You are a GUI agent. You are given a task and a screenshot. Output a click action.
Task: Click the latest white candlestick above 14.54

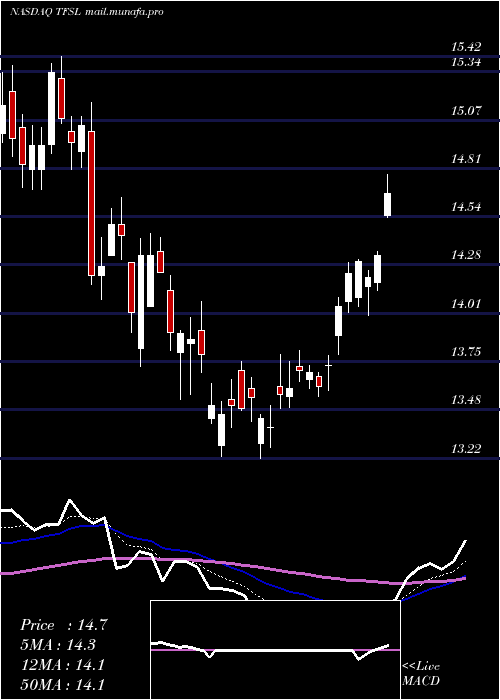click(x=388, y=204)
